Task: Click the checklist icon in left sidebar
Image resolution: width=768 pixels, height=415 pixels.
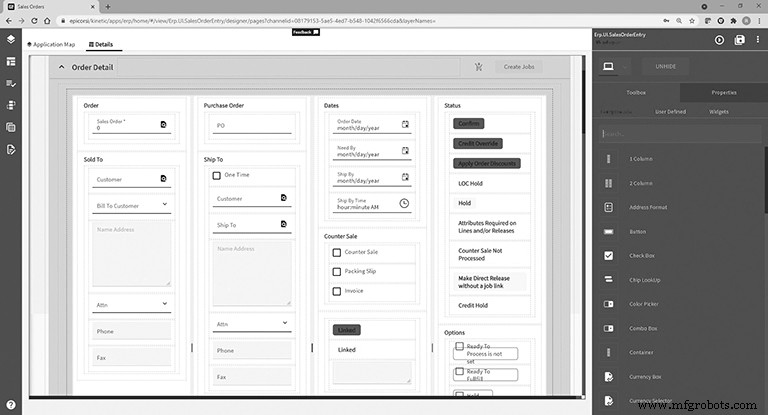Action: (x=11, y=84)
